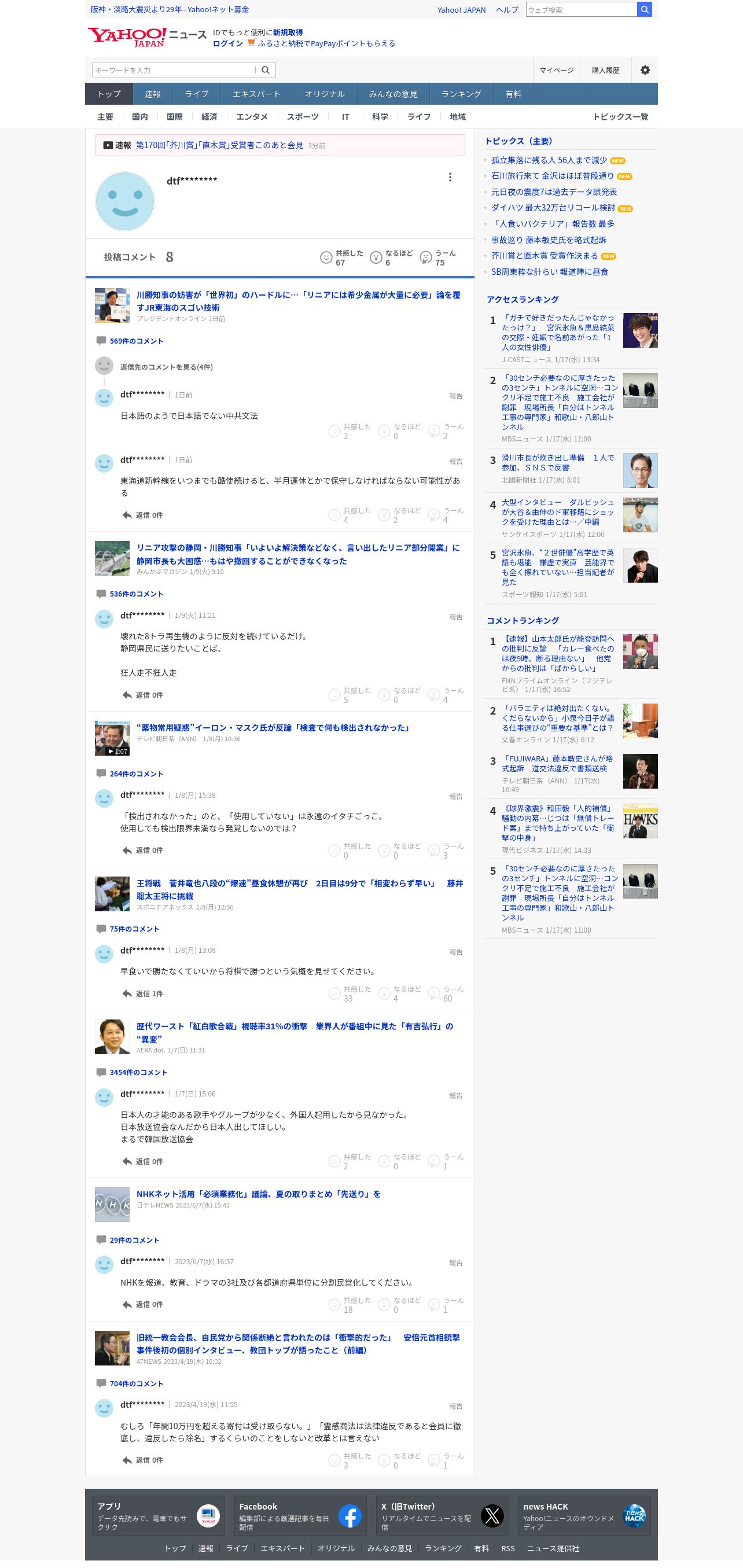The image size is (743, 1568).
Task: Click the ログイン link
Action: [x=227, y=43]
